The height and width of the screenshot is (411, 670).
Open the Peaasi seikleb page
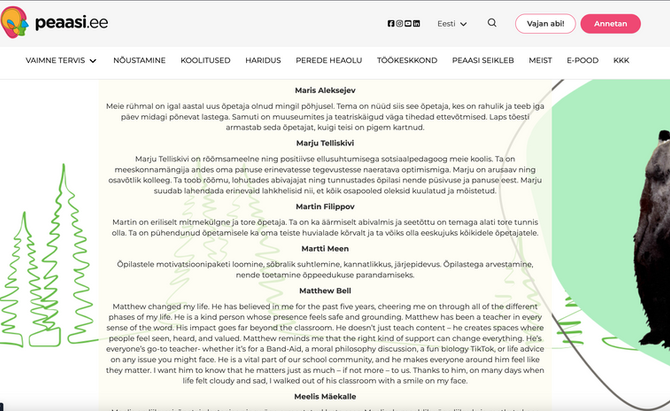[x=483, y=61]
